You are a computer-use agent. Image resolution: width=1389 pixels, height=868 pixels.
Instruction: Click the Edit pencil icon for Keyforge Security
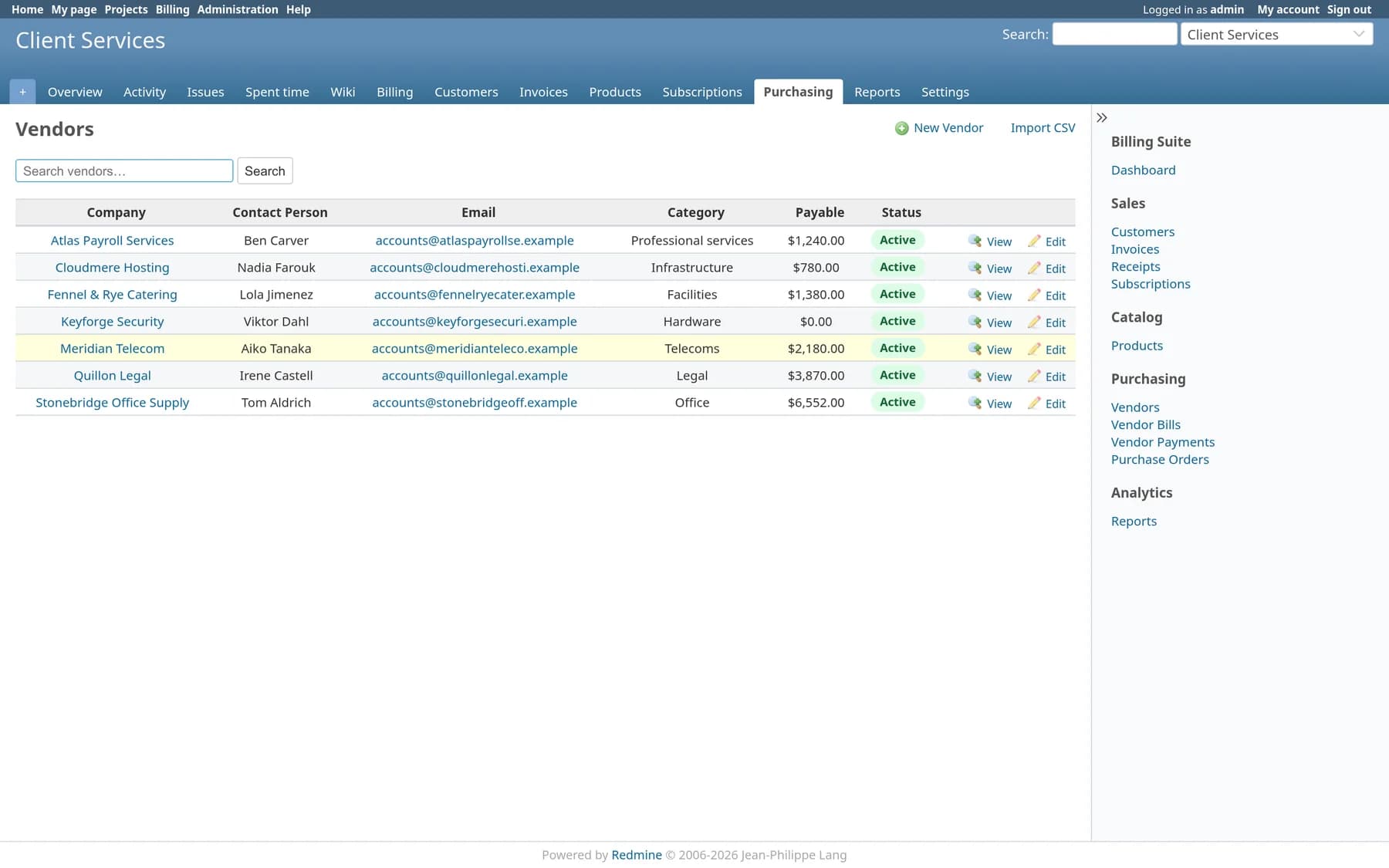point(1034,322)
